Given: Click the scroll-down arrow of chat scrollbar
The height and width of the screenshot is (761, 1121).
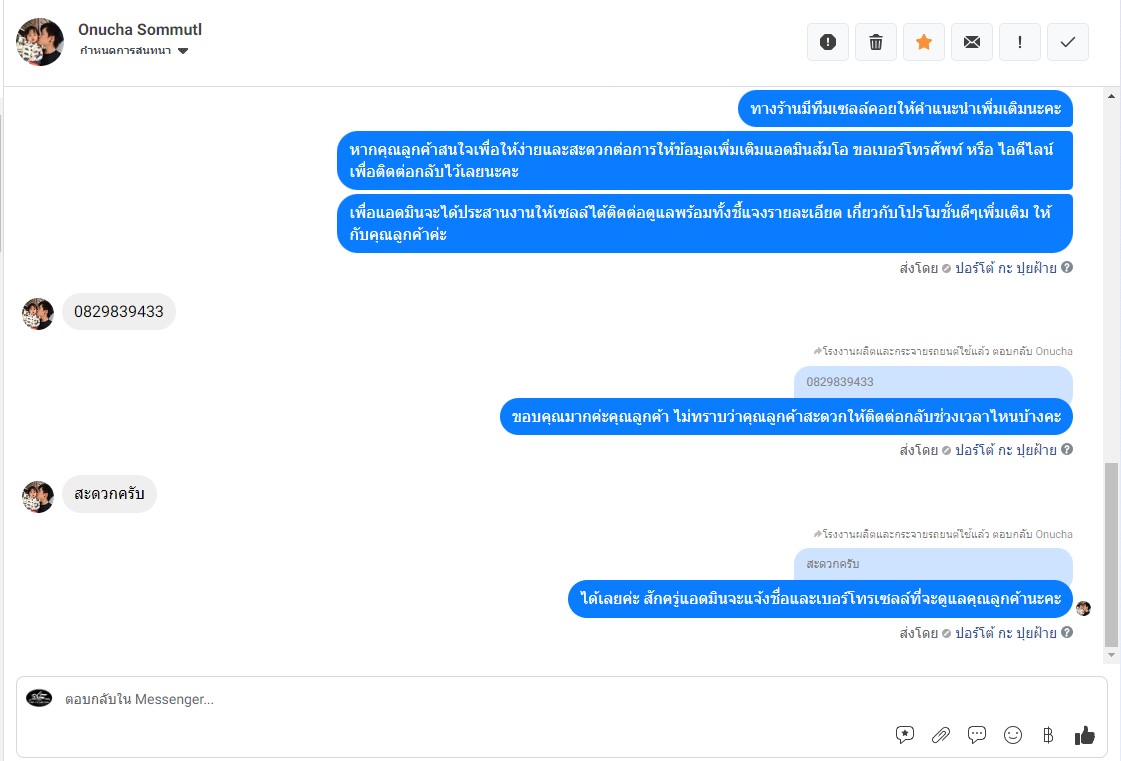Looking at the screenshot, I should coord(1111,654).
